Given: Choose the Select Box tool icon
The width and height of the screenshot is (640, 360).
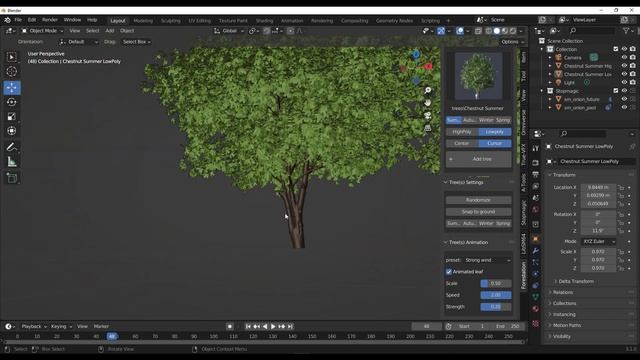Looking at the screenshot, I should click(x=12, y=57).
